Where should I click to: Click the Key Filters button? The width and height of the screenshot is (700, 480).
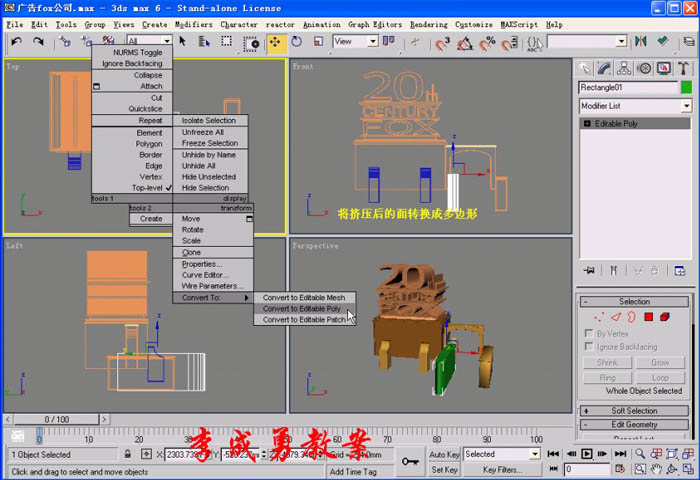point(502,470)
